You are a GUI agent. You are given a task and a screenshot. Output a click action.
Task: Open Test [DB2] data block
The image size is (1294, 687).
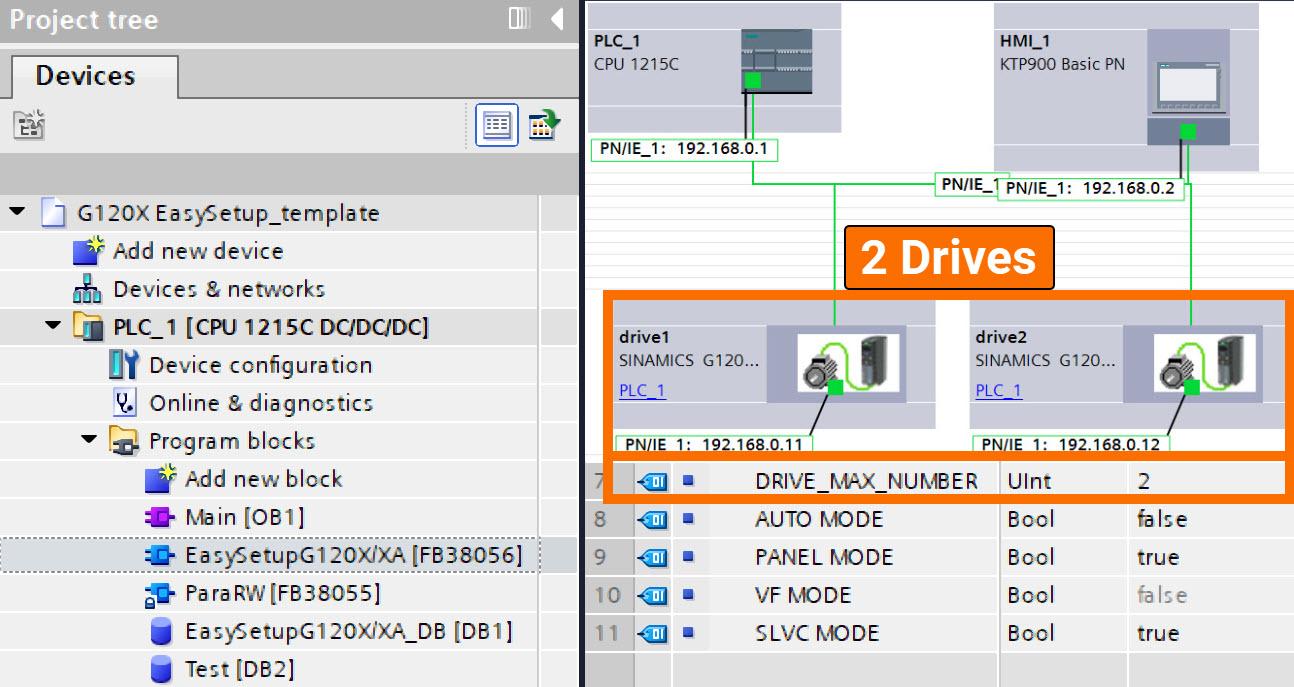click(x=239, y=669)
